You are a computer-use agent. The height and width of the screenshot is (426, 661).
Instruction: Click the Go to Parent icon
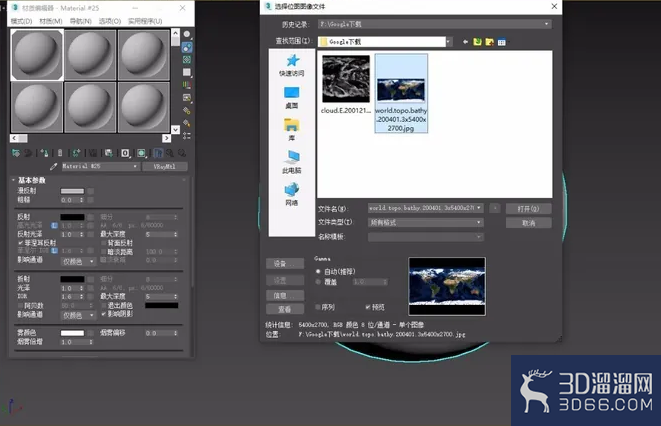point(170,153)
